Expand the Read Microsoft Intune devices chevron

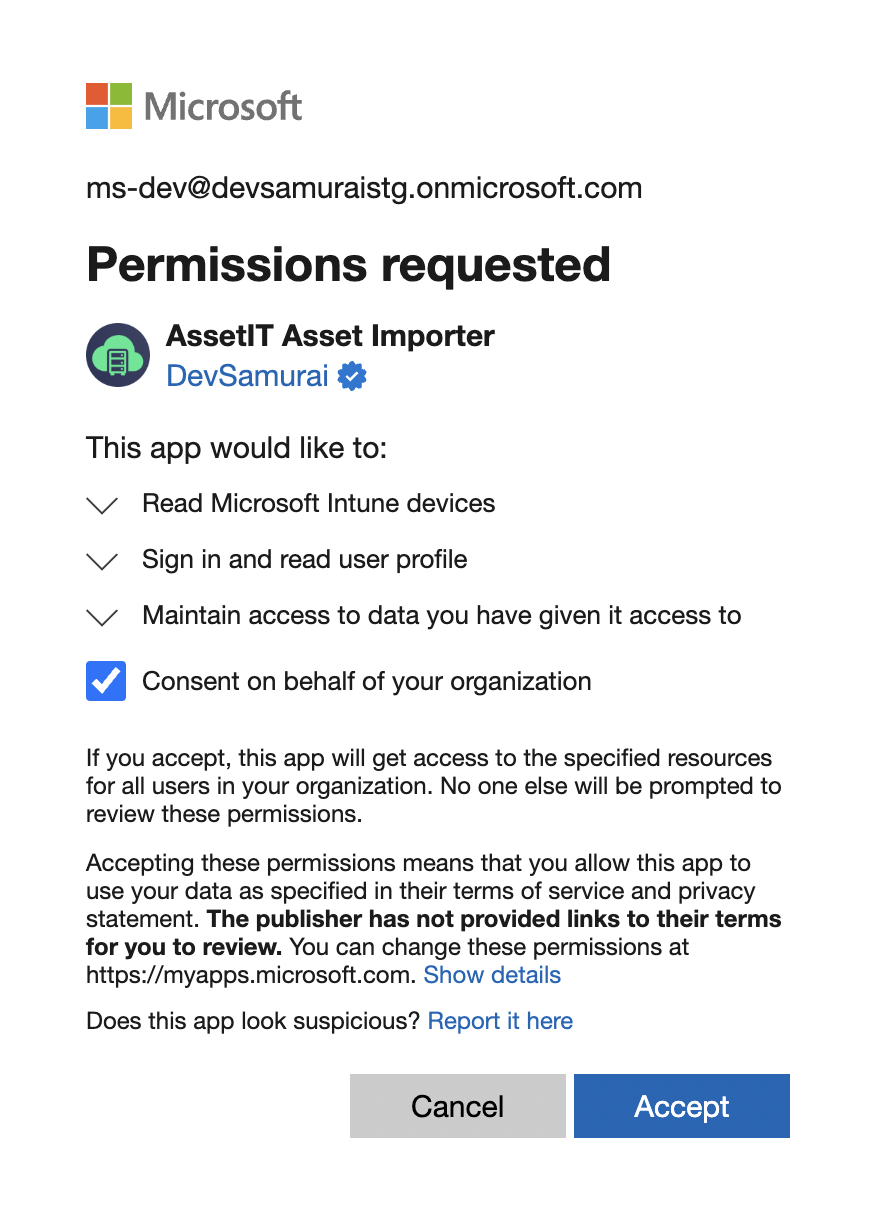coord(103,505)
